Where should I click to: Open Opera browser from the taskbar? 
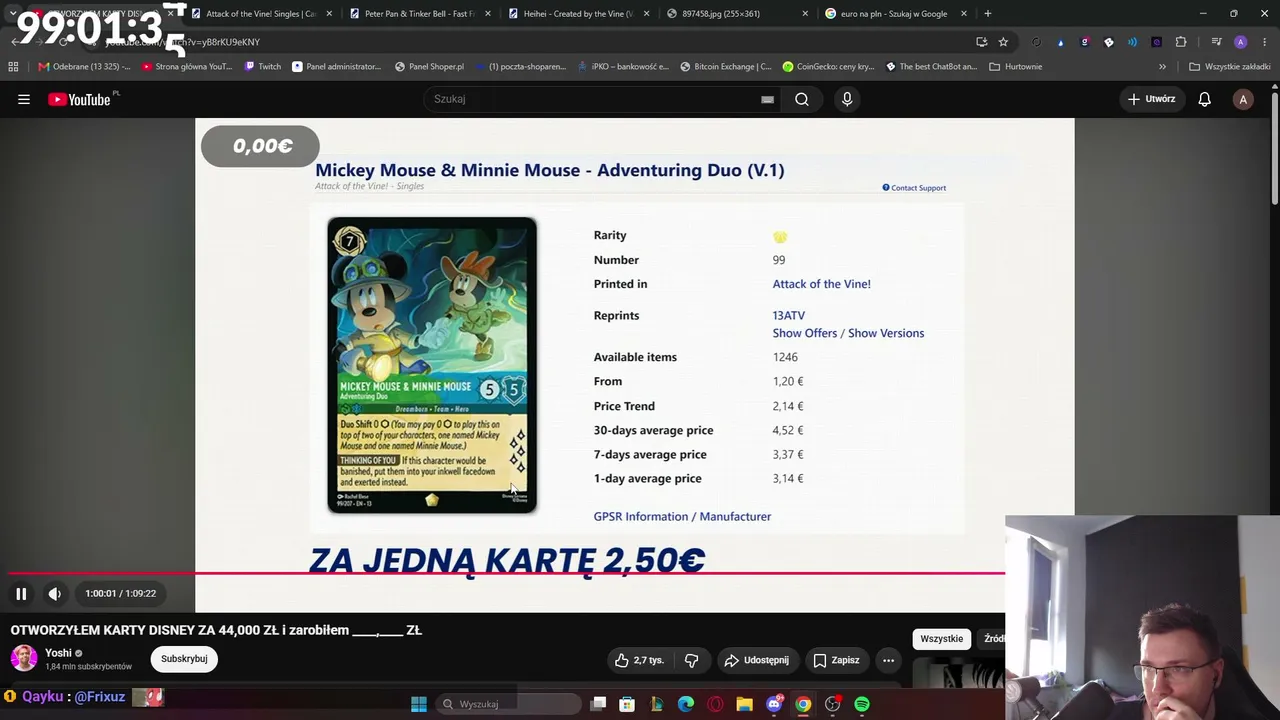[715, 704]
